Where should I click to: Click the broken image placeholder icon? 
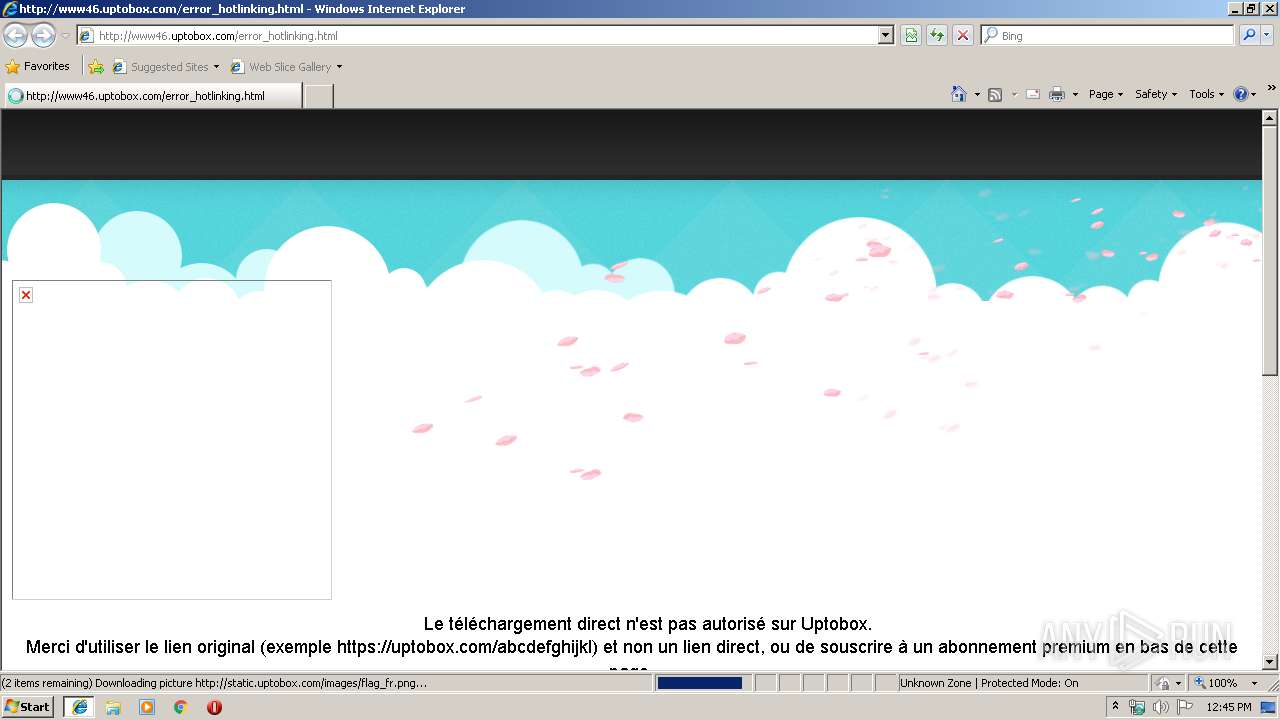click(26, 295)
